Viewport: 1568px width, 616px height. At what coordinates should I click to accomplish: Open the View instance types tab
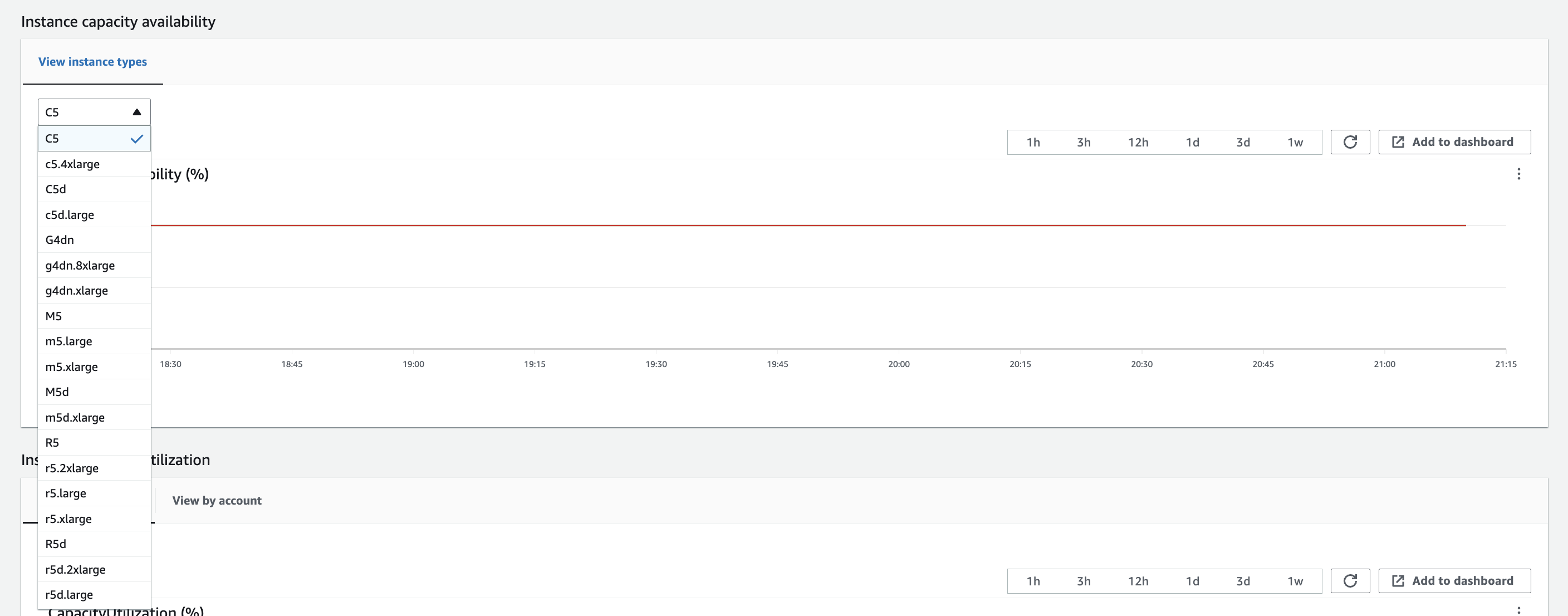click(x=92, y=61)
